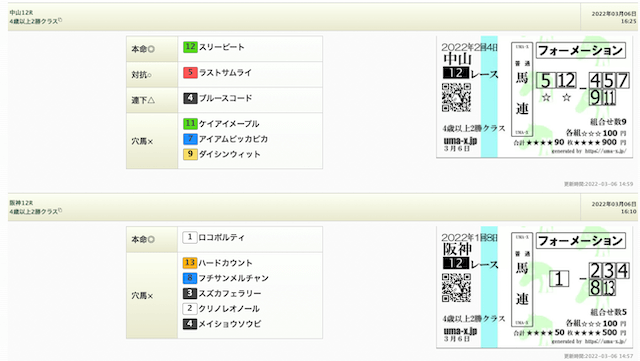Select horse name ラストサムライ
The width and height of the screenshot is (640, 361).
coord(225,73)
